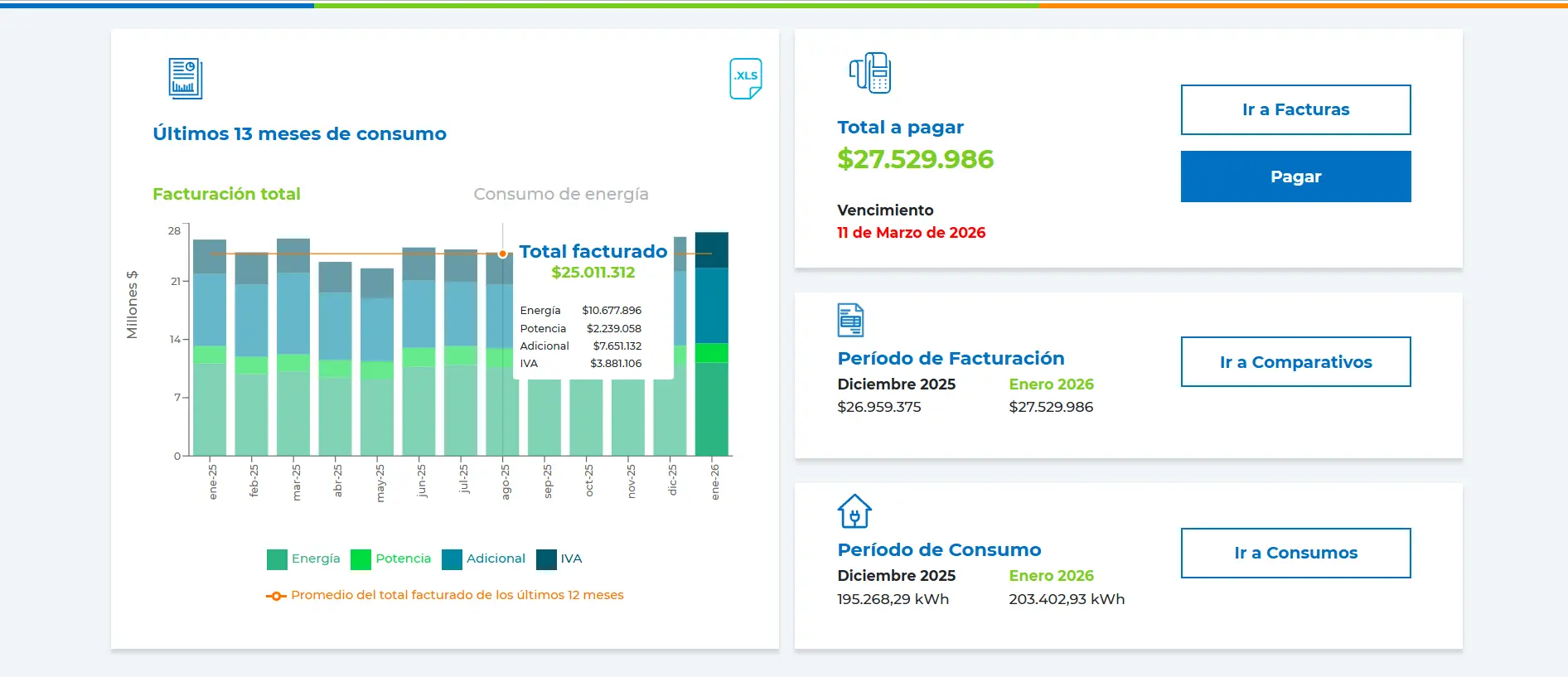Click the Energía $10.677.896 tooltip row

tap(581, 311)
